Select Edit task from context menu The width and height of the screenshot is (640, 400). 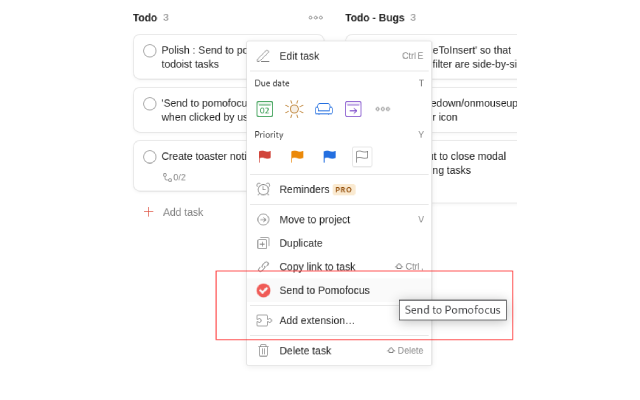(x=299, y=56)
